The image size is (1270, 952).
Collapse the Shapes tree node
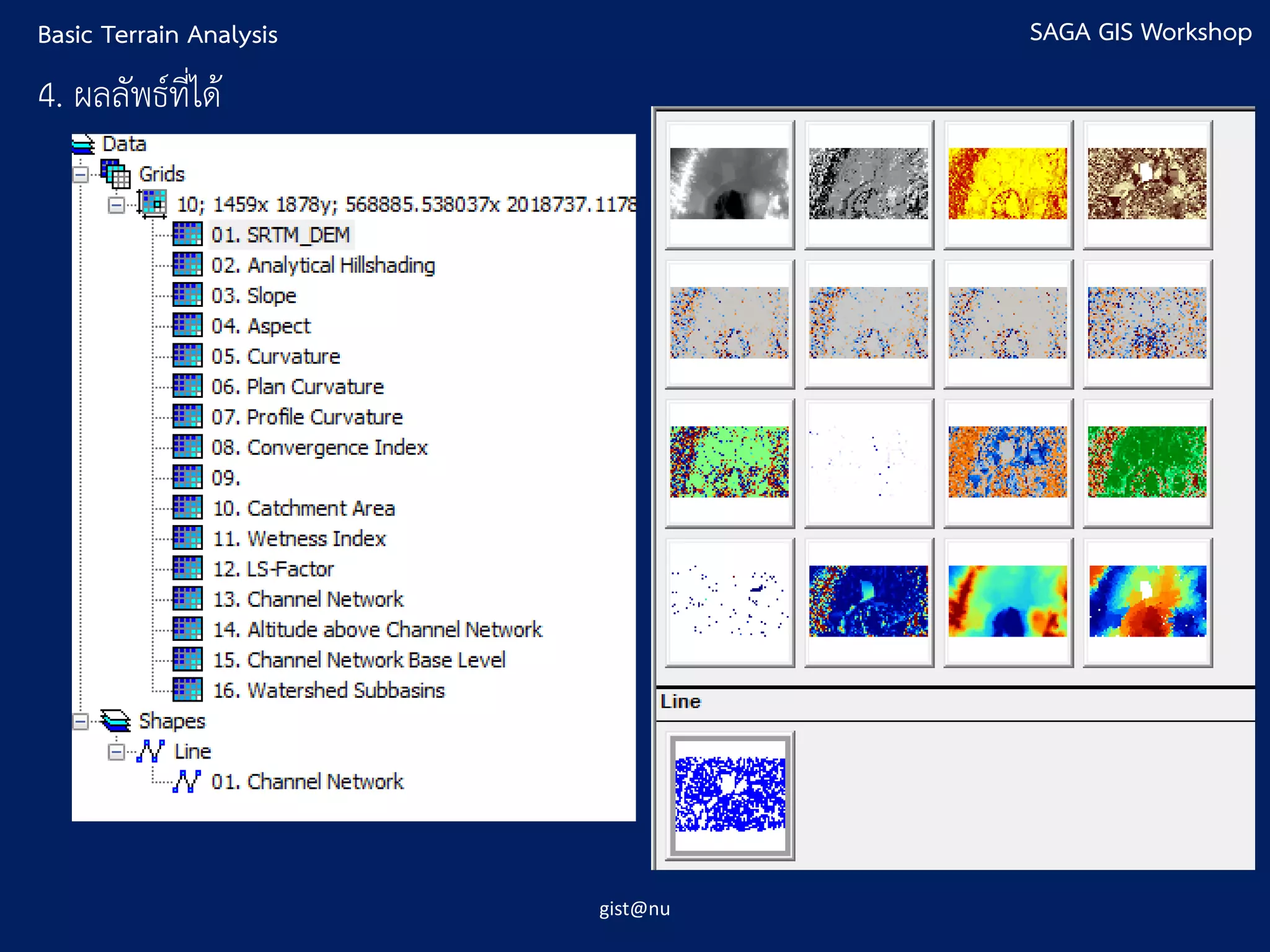pos(81,721)
